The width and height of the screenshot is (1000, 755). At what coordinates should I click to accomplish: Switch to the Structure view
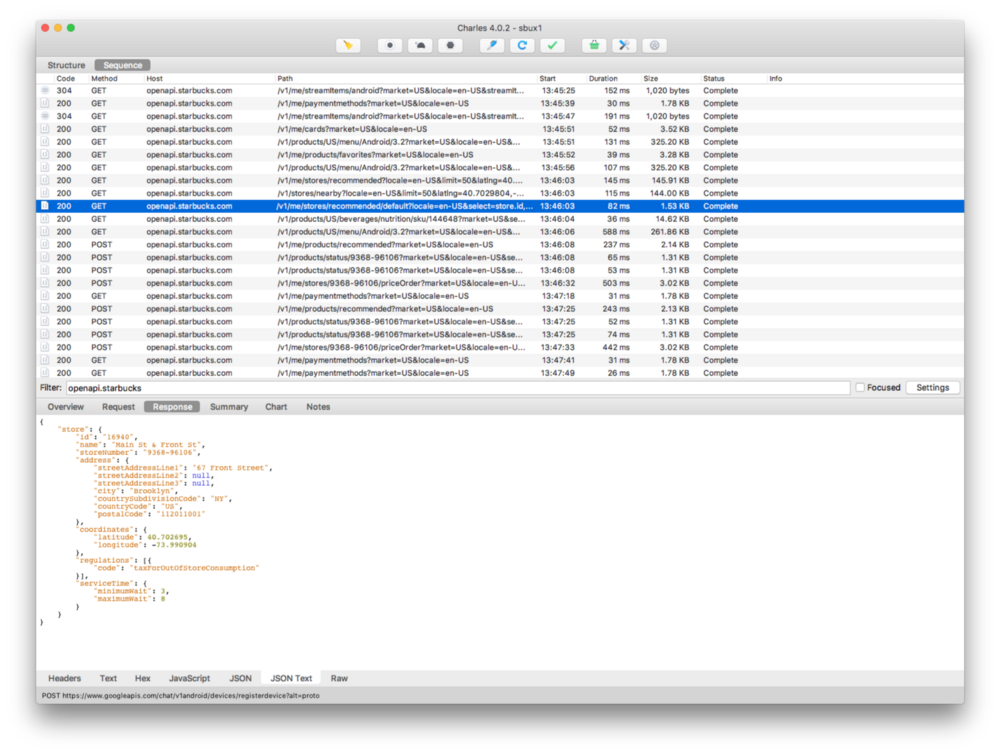pos(66,65)
